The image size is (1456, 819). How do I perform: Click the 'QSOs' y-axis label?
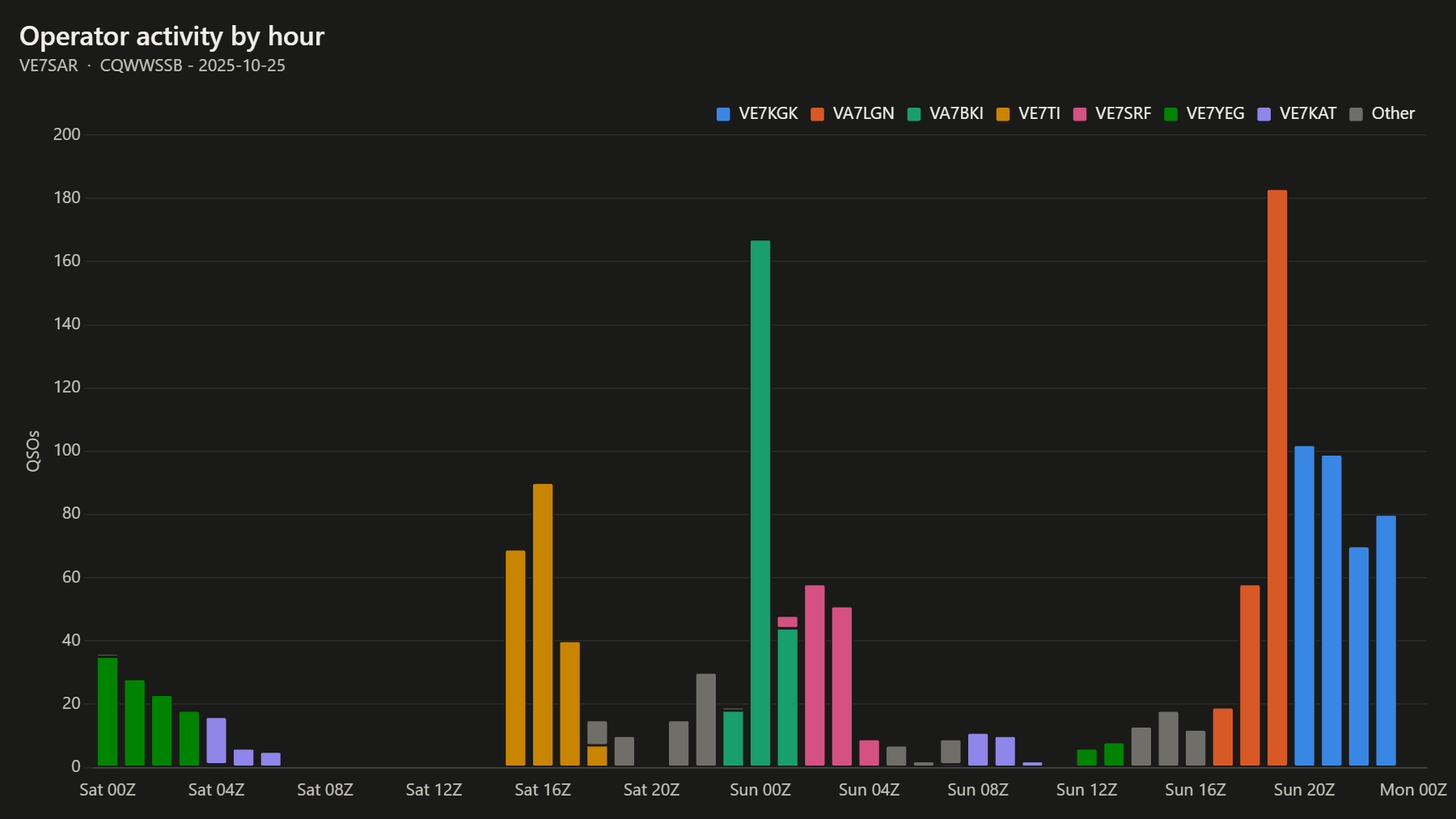click(x=33, y=451)
